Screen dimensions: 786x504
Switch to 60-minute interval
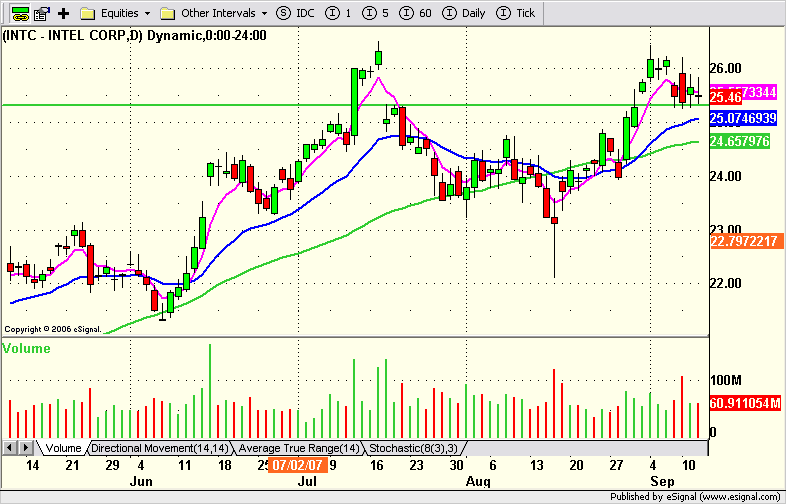416,13
